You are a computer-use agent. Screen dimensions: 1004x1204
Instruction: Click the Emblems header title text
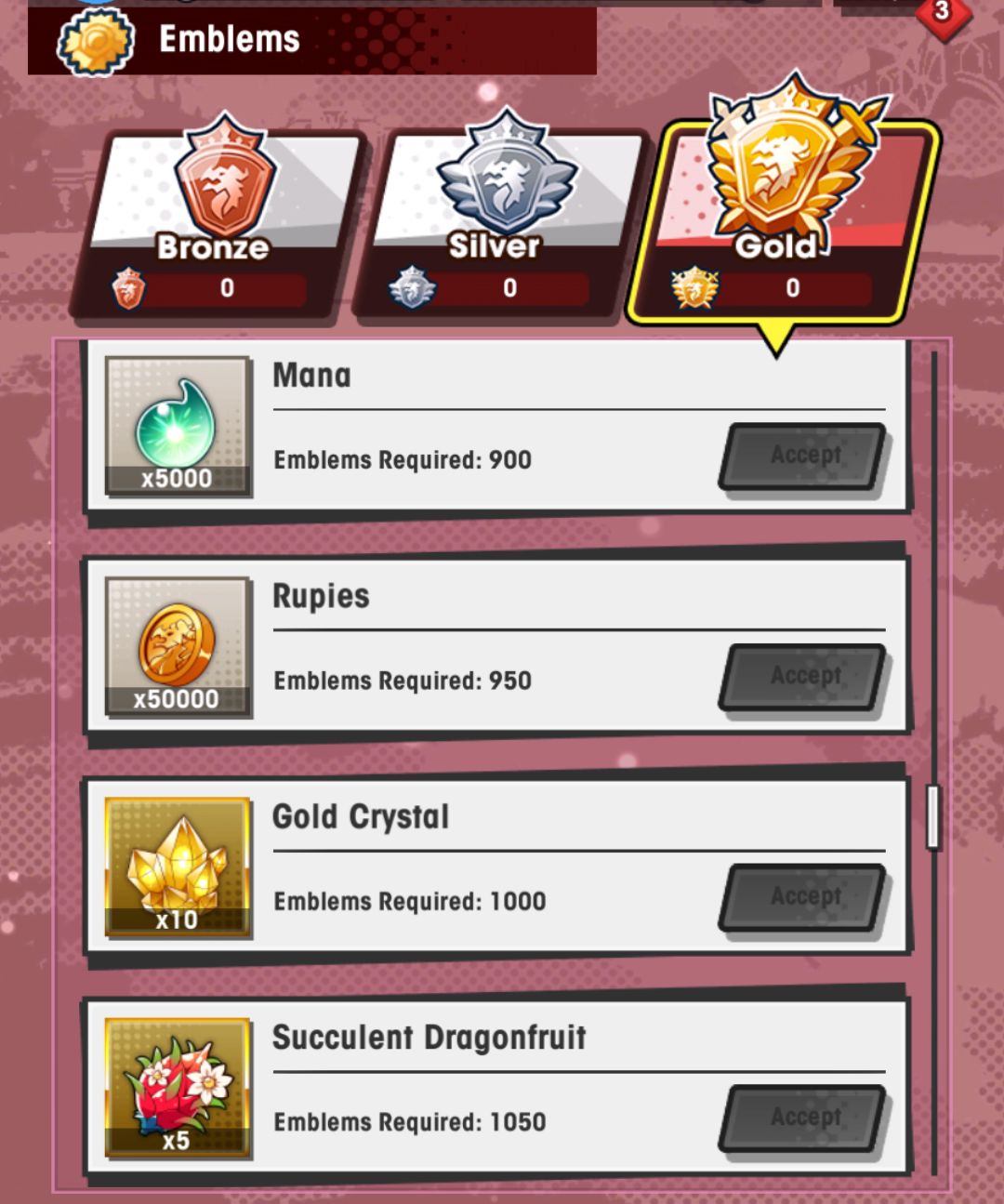tap(230, 39)
